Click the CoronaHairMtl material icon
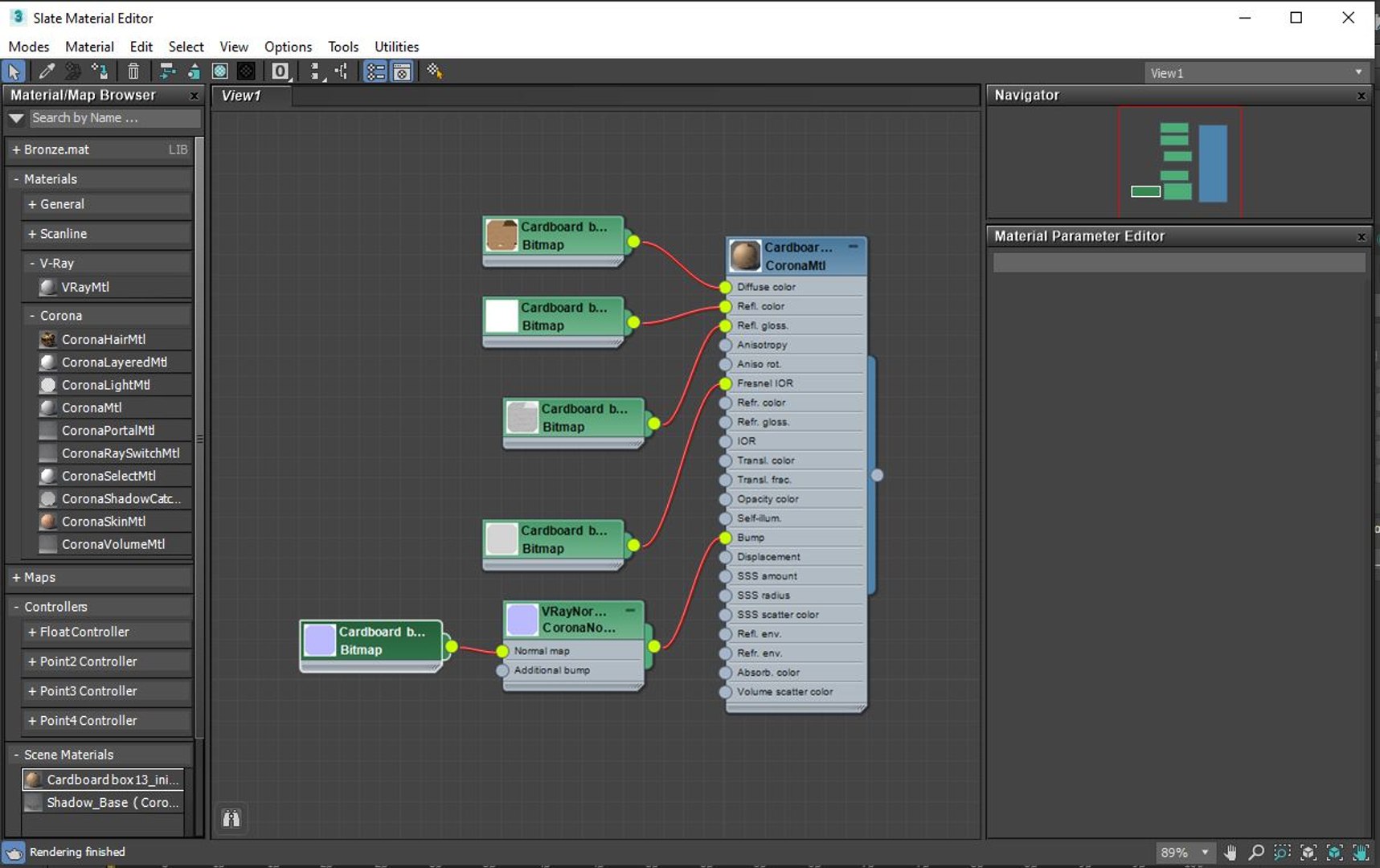 [x=48, y=339]
